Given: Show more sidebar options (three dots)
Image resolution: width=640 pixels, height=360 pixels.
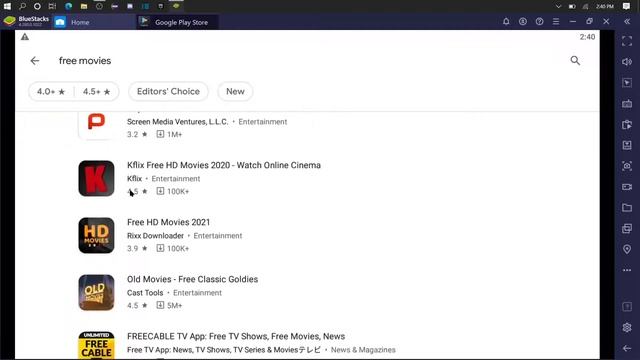Looking at the screenshot, I should 627,270.
